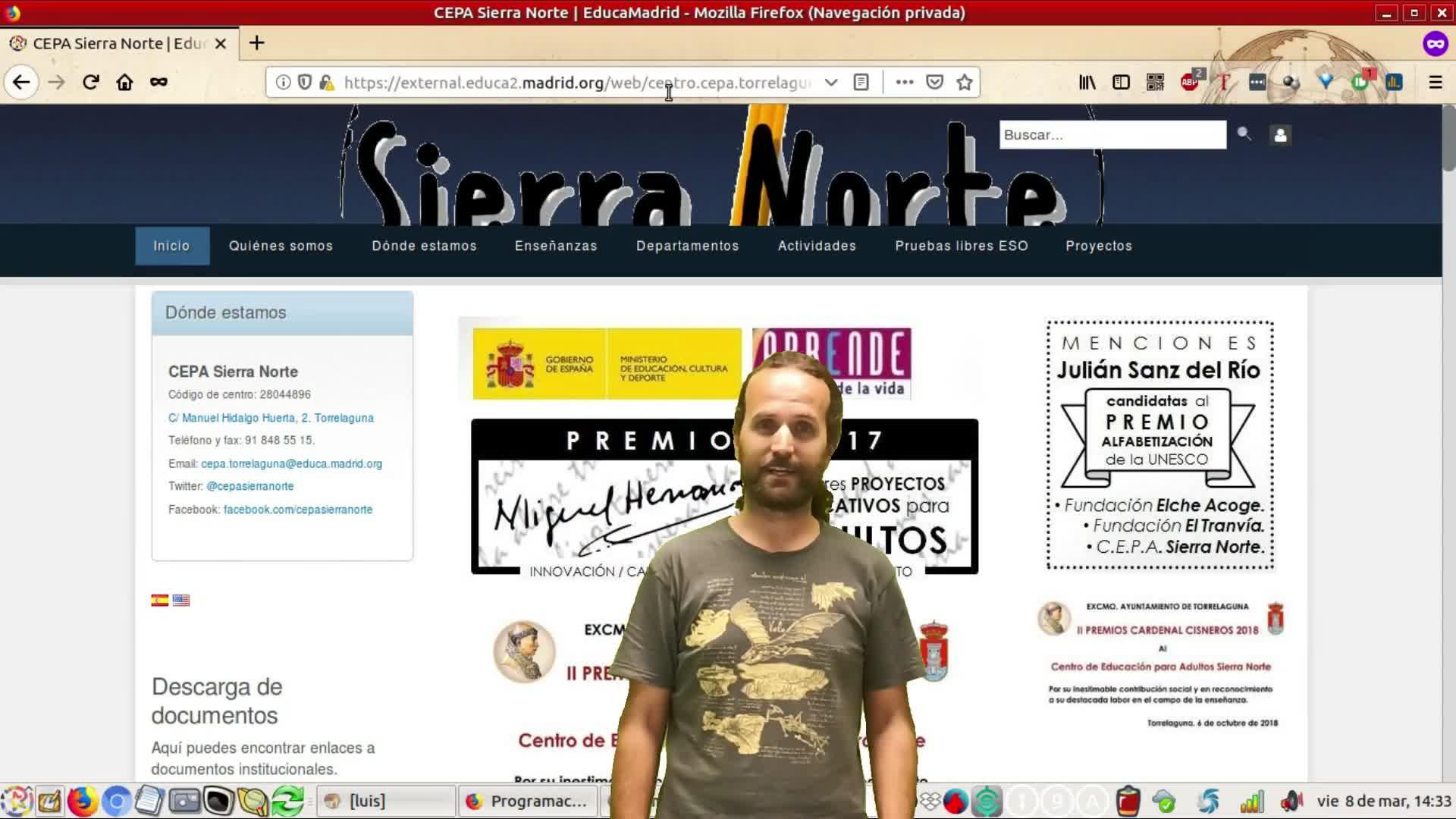Open the Firefox hamburger menu

click(1435, 82)
